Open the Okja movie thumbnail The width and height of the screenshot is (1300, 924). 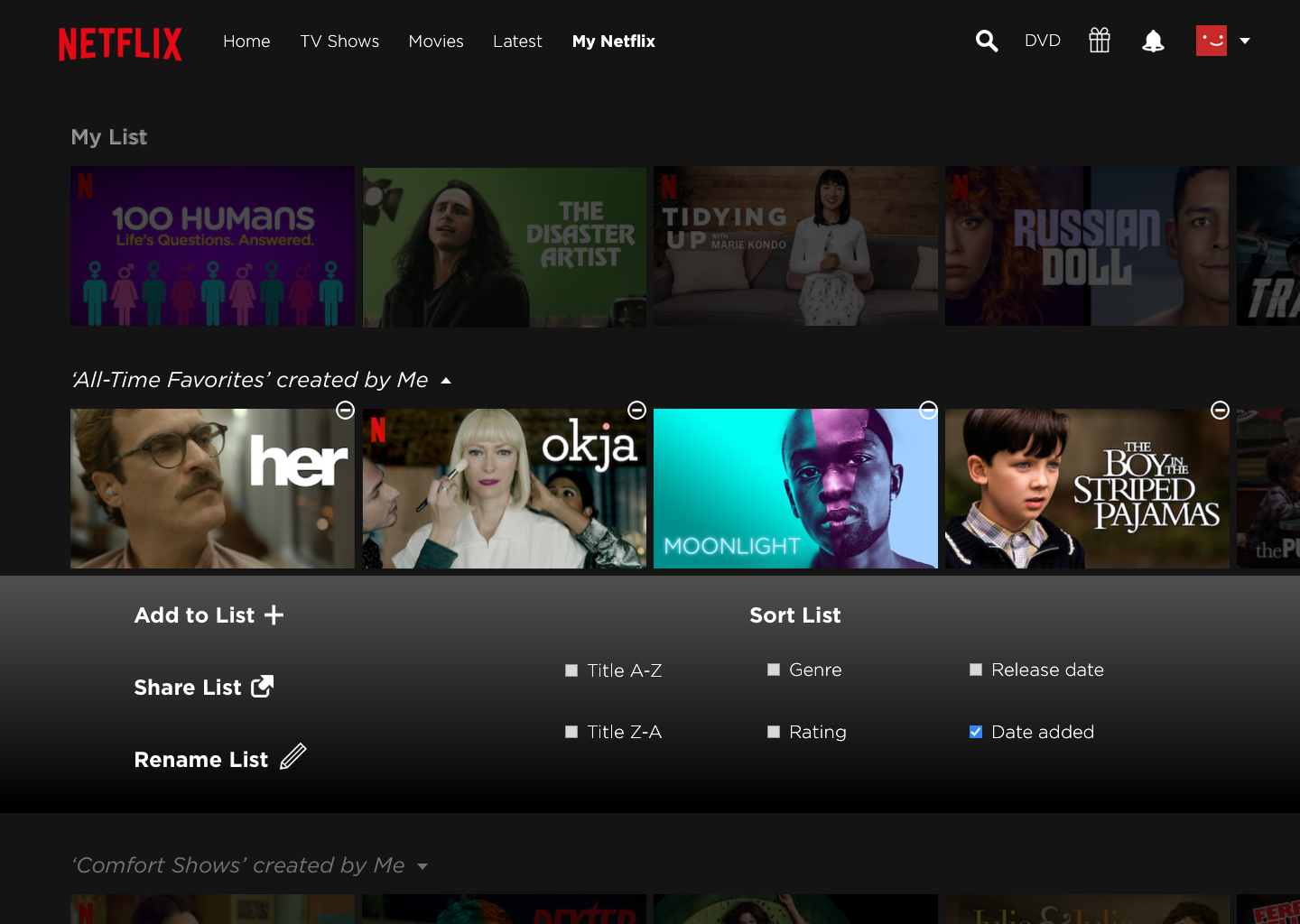pyautogui.click(x=505, y=488)
